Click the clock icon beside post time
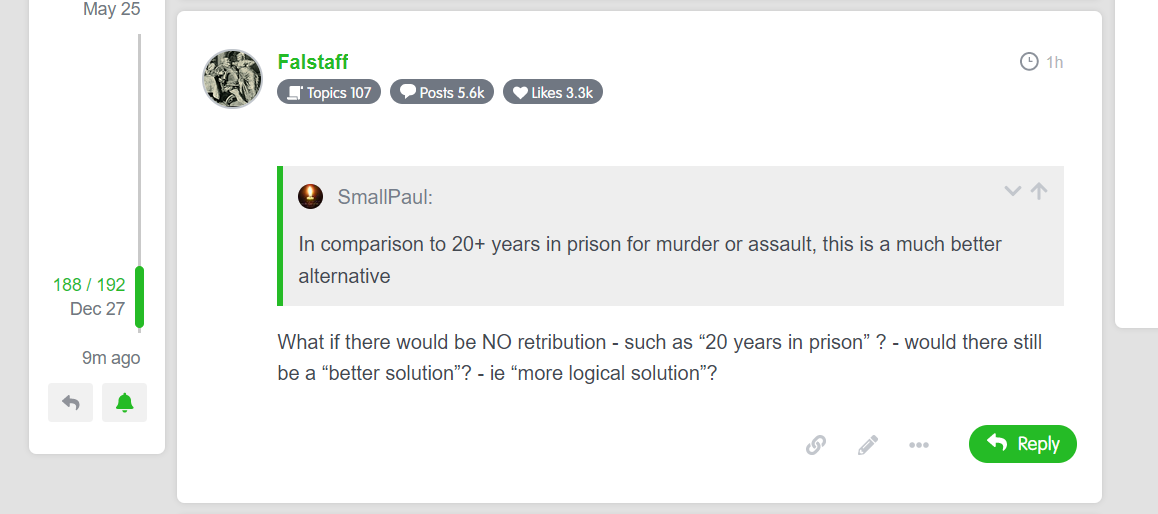 click(1029, 62)
